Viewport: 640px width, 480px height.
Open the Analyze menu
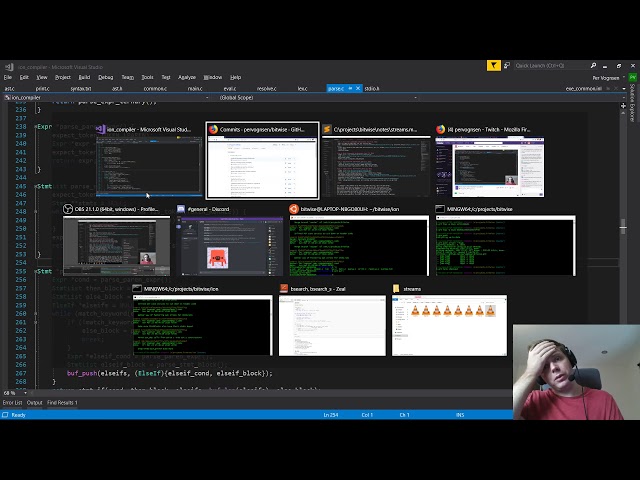(x=187, y=77)
